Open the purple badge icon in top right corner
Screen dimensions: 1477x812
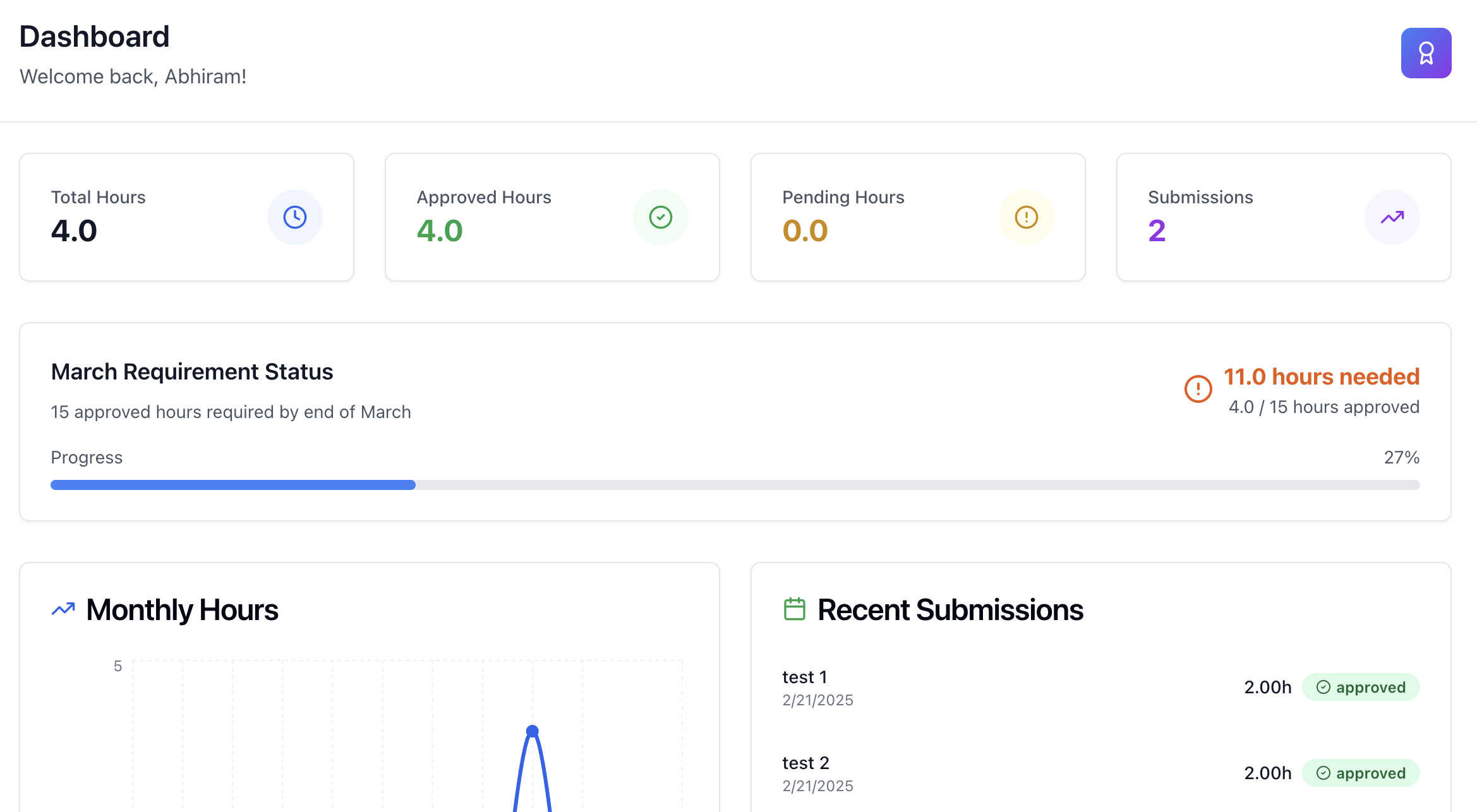(1426, 52)
